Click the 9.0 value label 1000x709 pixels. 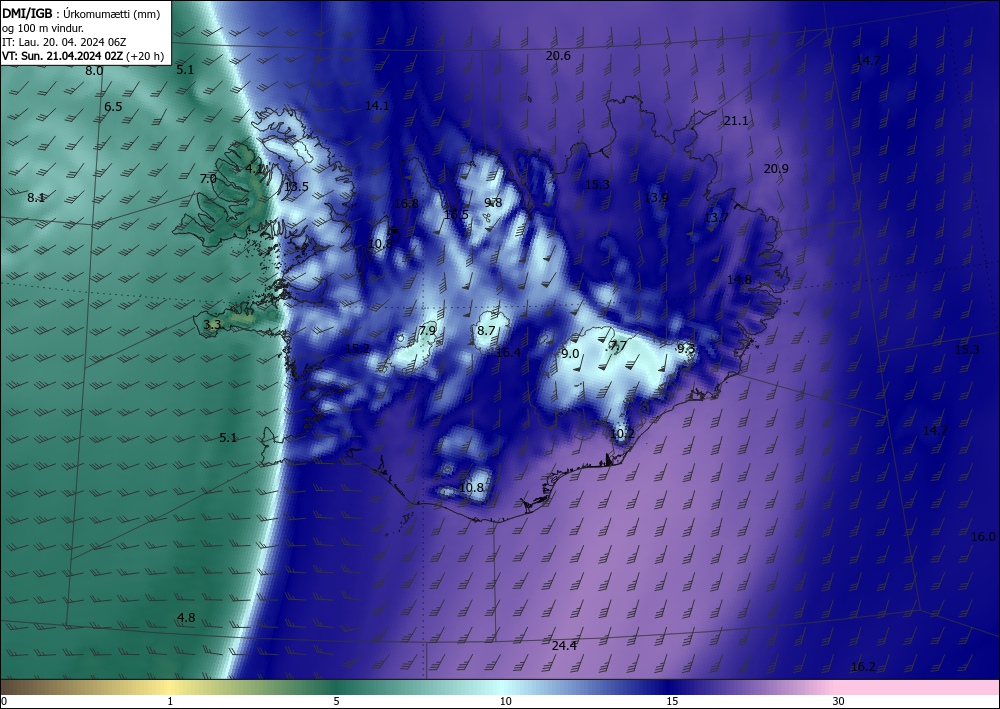[570, 354]
